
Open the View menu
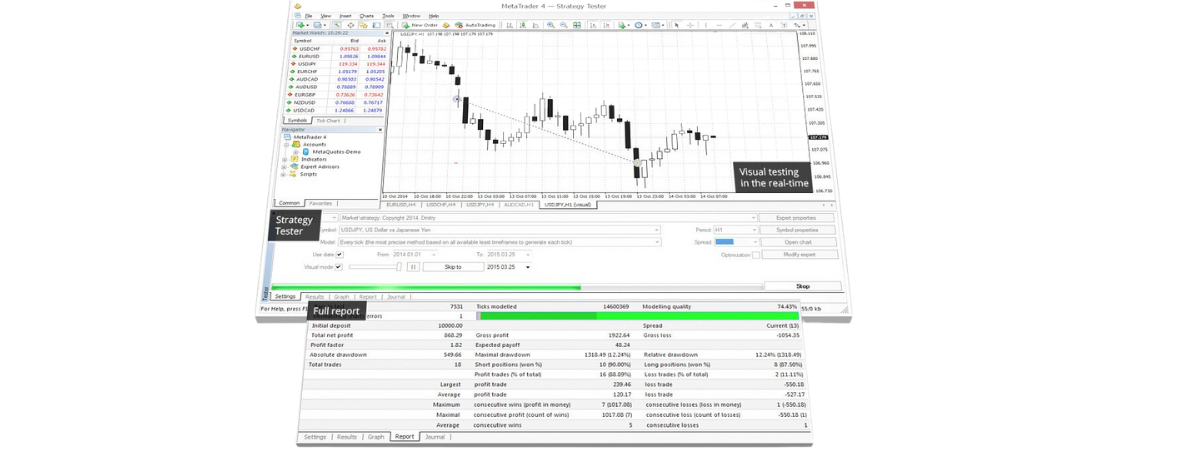click(x=325, y=16)
